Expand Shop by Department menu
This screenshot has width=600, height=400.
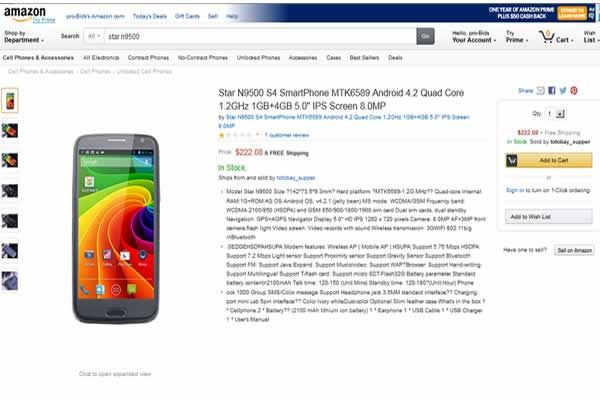click(x=24, y=36)
